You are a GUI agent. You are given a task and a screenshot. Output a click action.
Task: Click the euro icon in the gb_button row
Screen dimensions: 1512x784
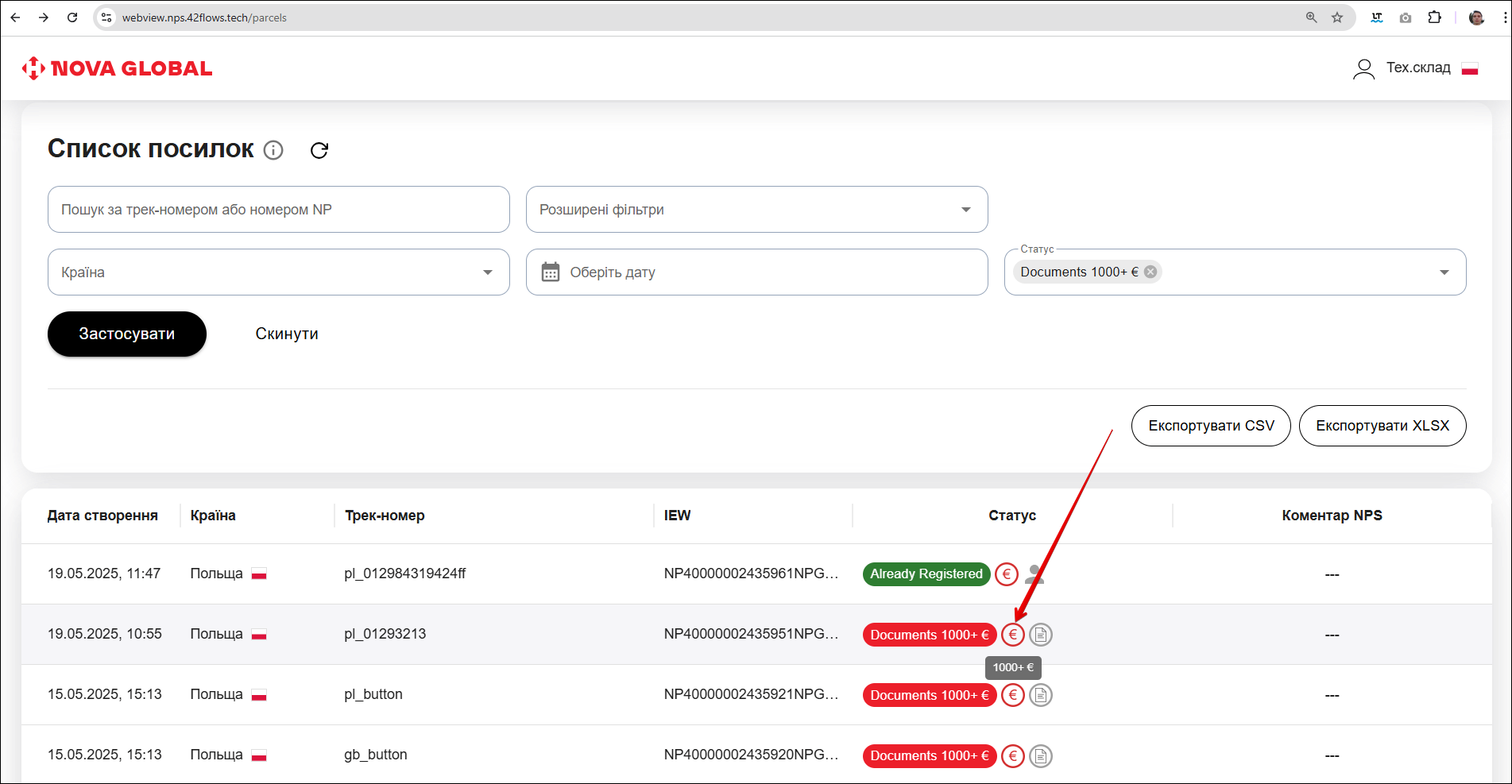(1012, 755)
